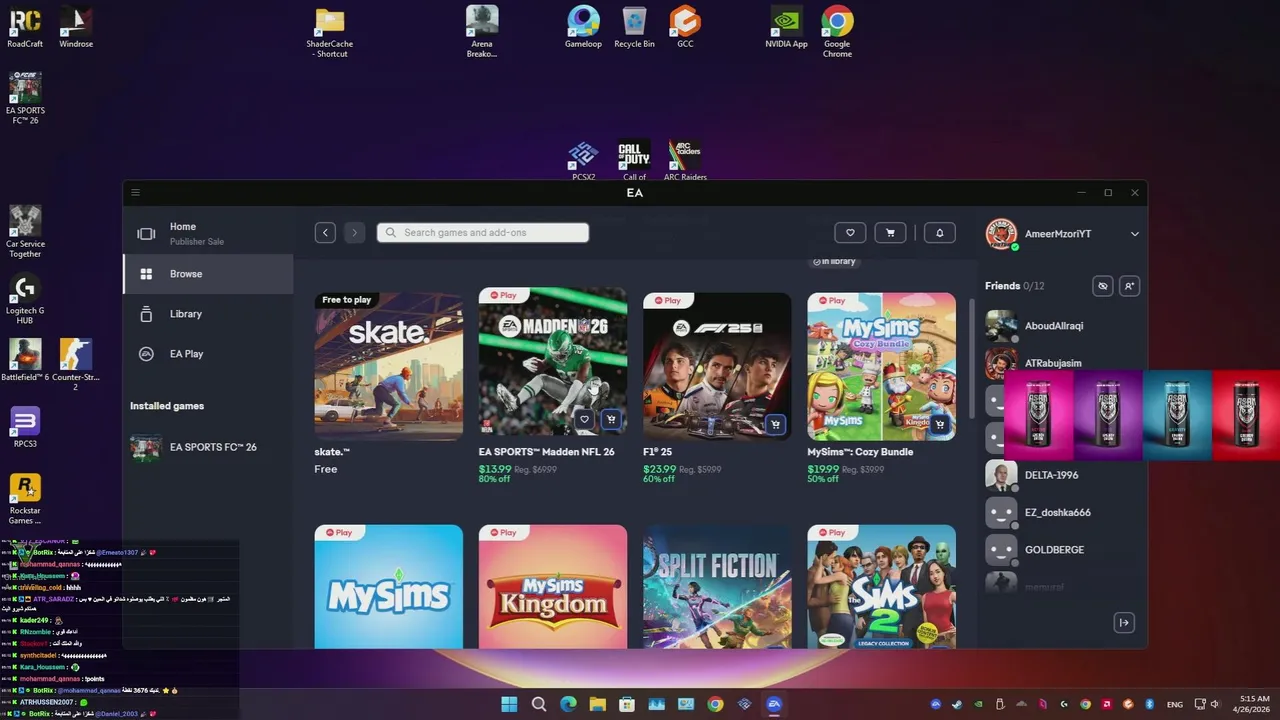Open the shopping cart in top bar

[890, 233]
